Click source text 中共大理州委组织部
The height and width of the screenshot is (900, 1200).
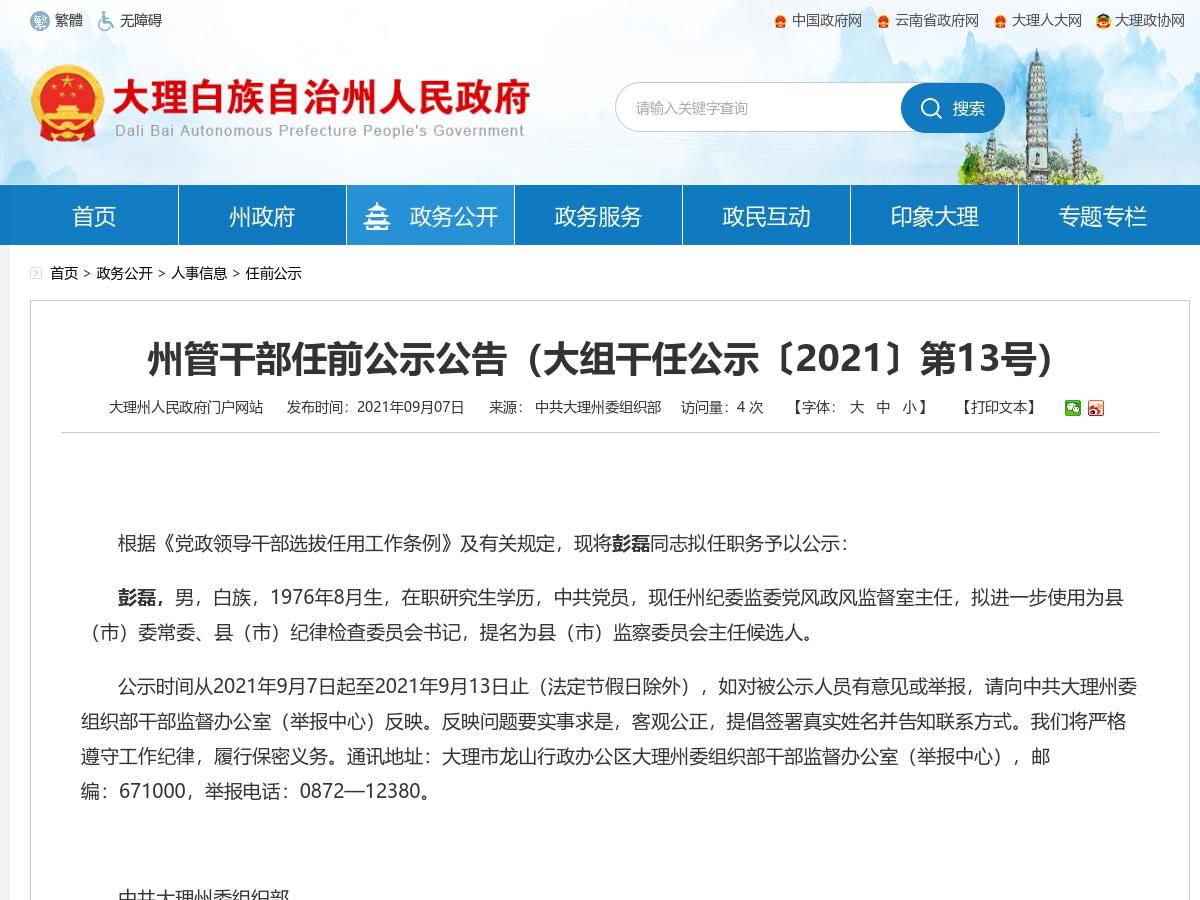click(x=598, y=407)
